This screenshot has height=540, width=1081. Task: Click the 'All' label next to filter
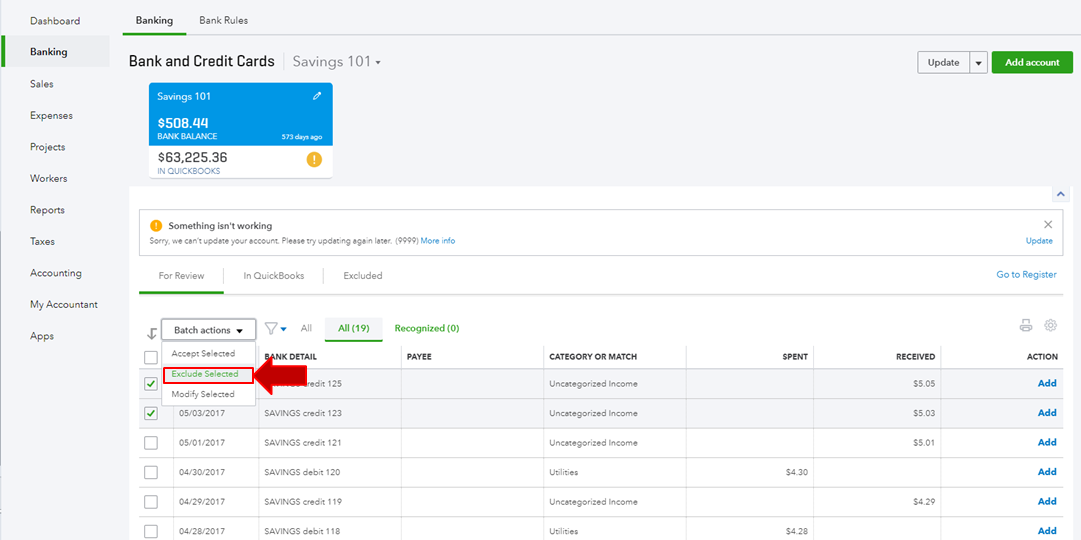(306, 328)
